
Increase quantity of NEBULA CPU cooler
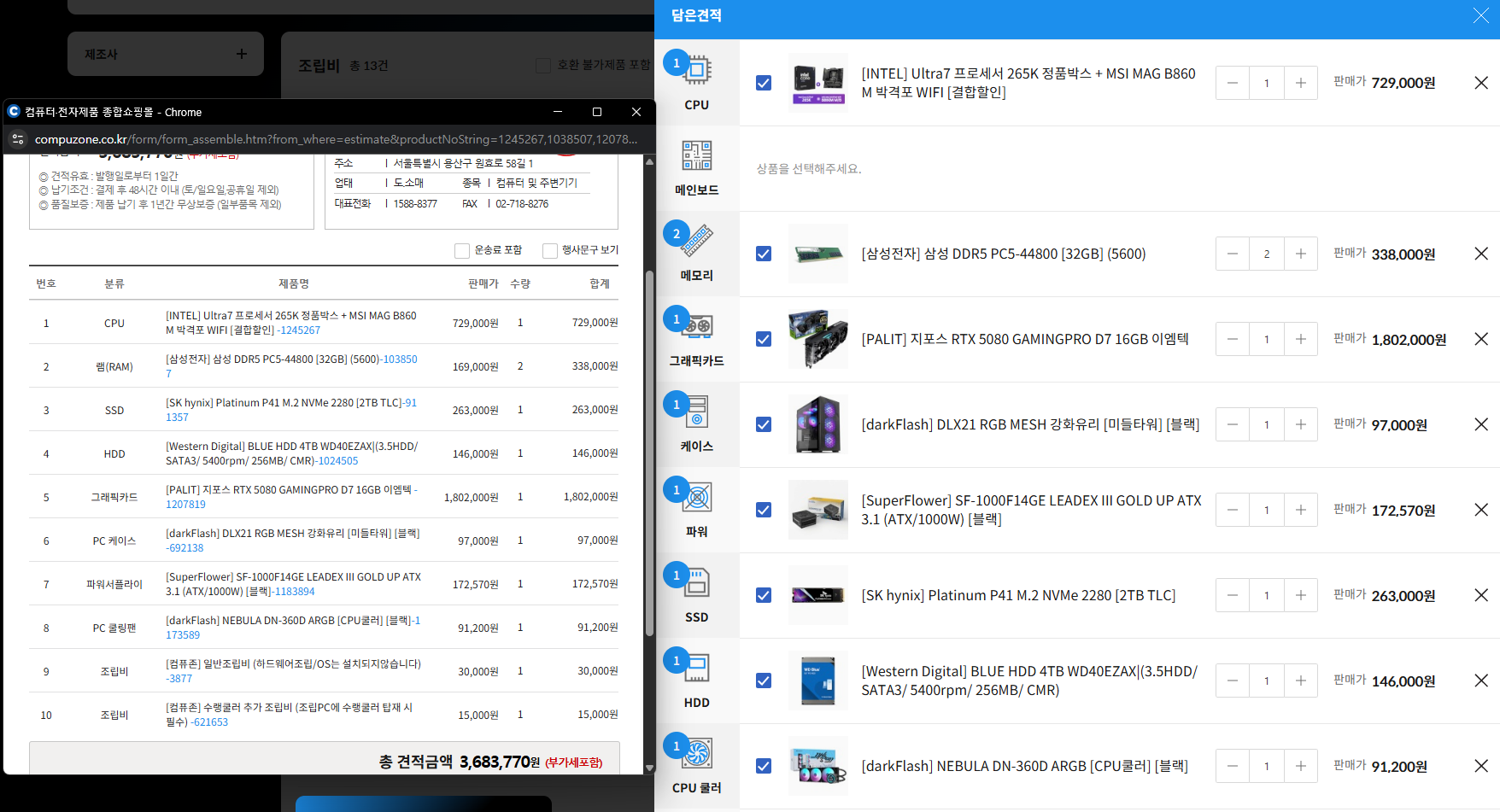click(x=1300, y=766)
